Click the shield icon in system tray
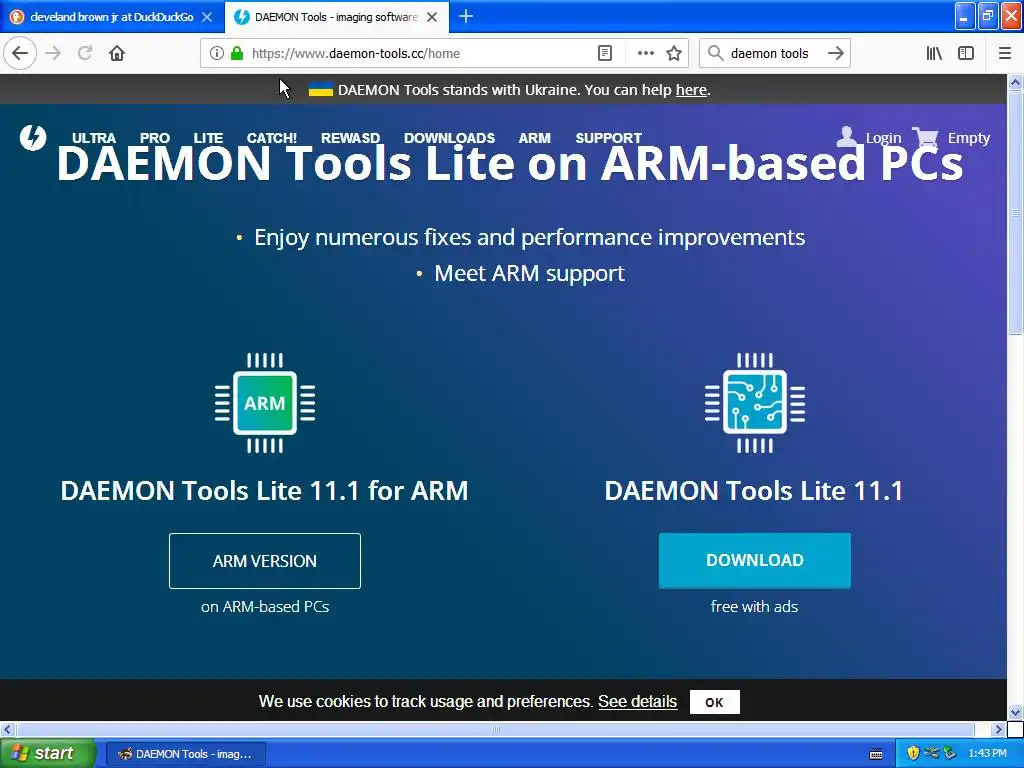The width and height of the screenshot is (1024, 768). pyautogui.click(x=913, y=753)
